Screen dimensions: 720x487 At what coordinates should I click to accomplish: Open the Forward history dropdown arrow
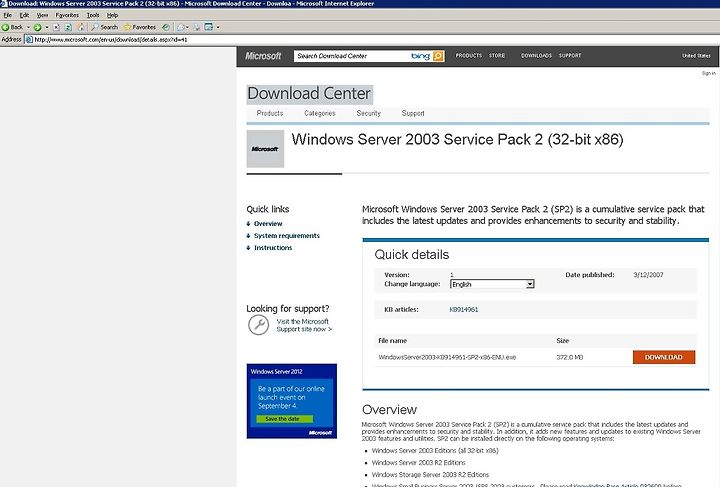(x=47, y=27)
